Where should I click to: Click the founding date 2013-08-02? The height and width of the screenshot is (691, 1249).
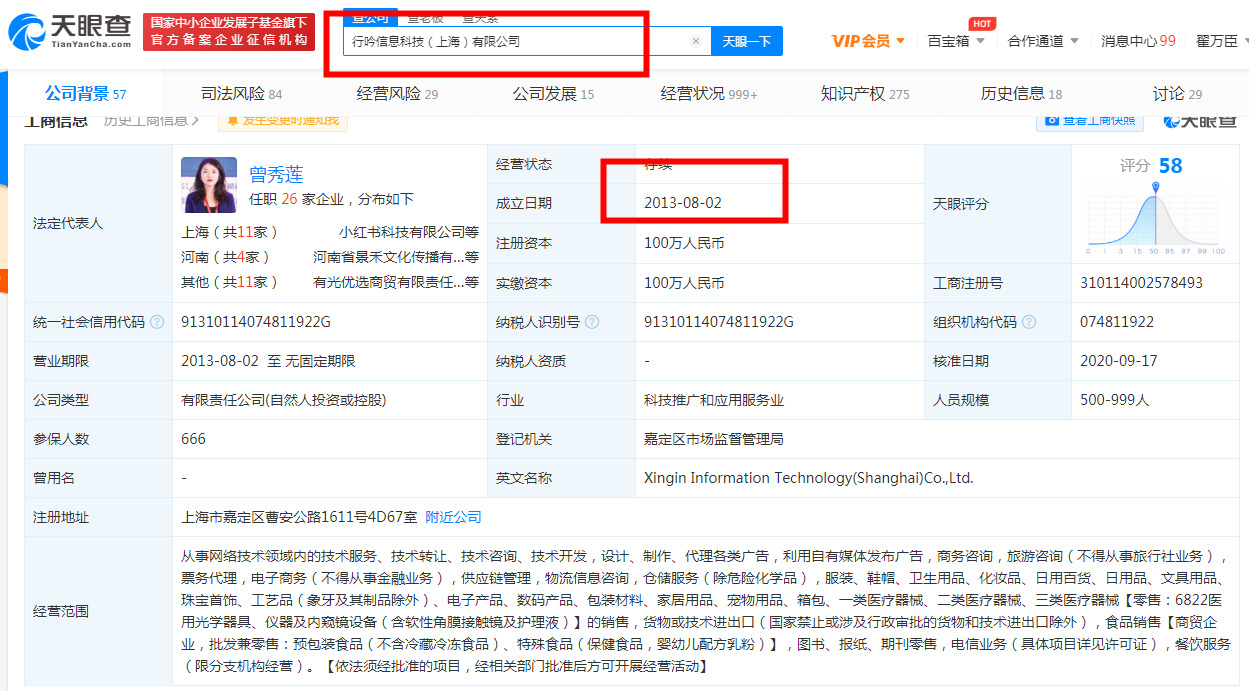683,203
